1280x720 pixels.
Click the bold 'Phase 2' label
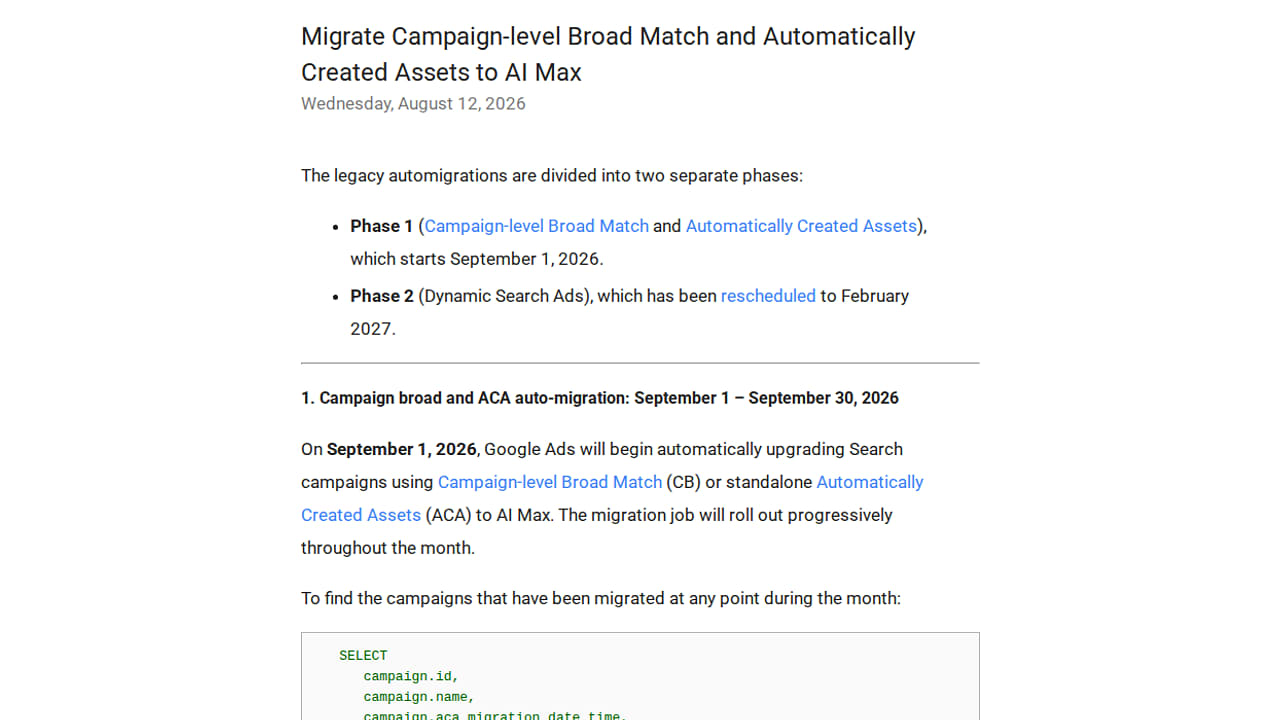tap(382, 296)
